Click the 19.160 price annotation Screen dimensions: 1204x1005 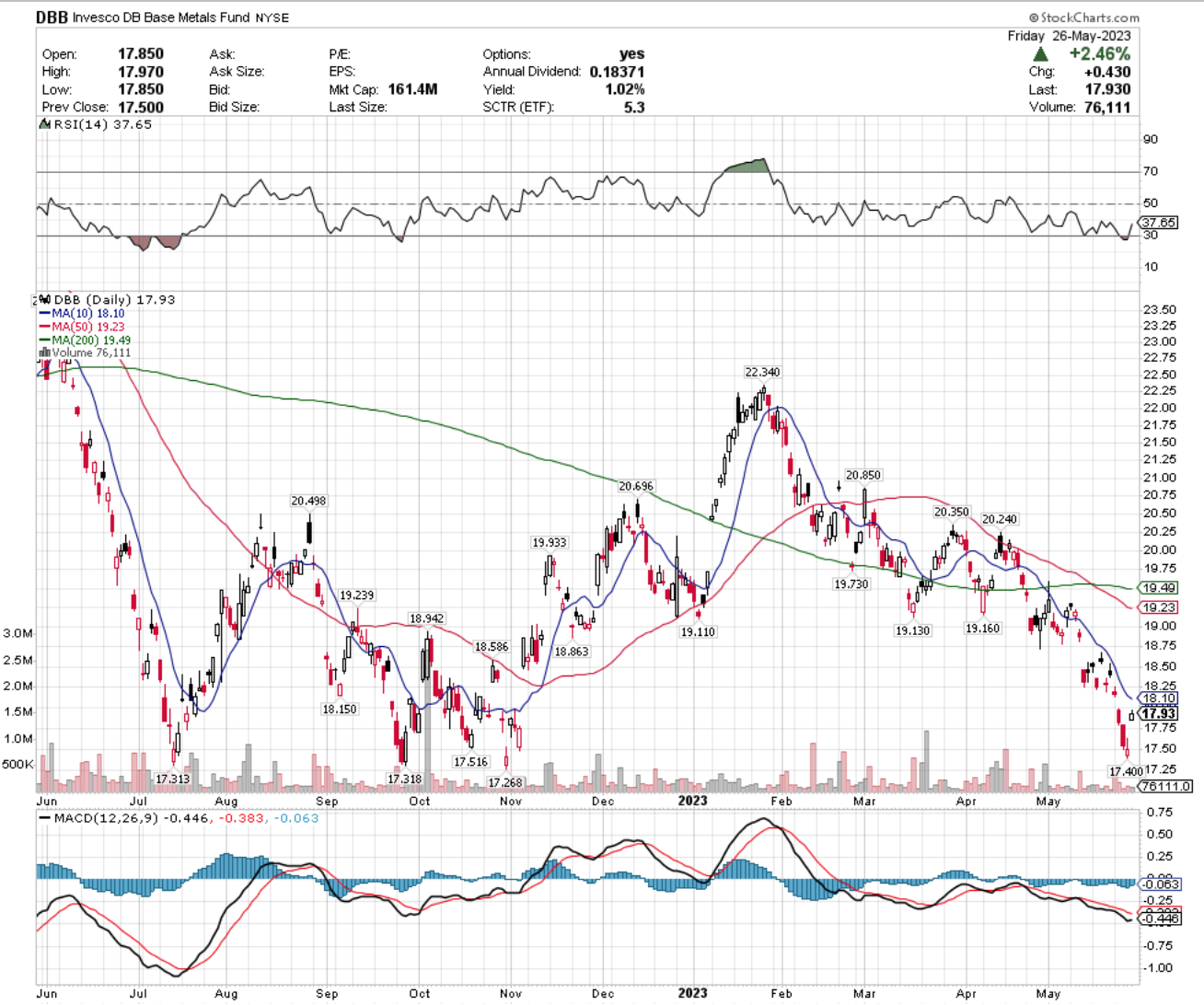click(x=982, y=629)
